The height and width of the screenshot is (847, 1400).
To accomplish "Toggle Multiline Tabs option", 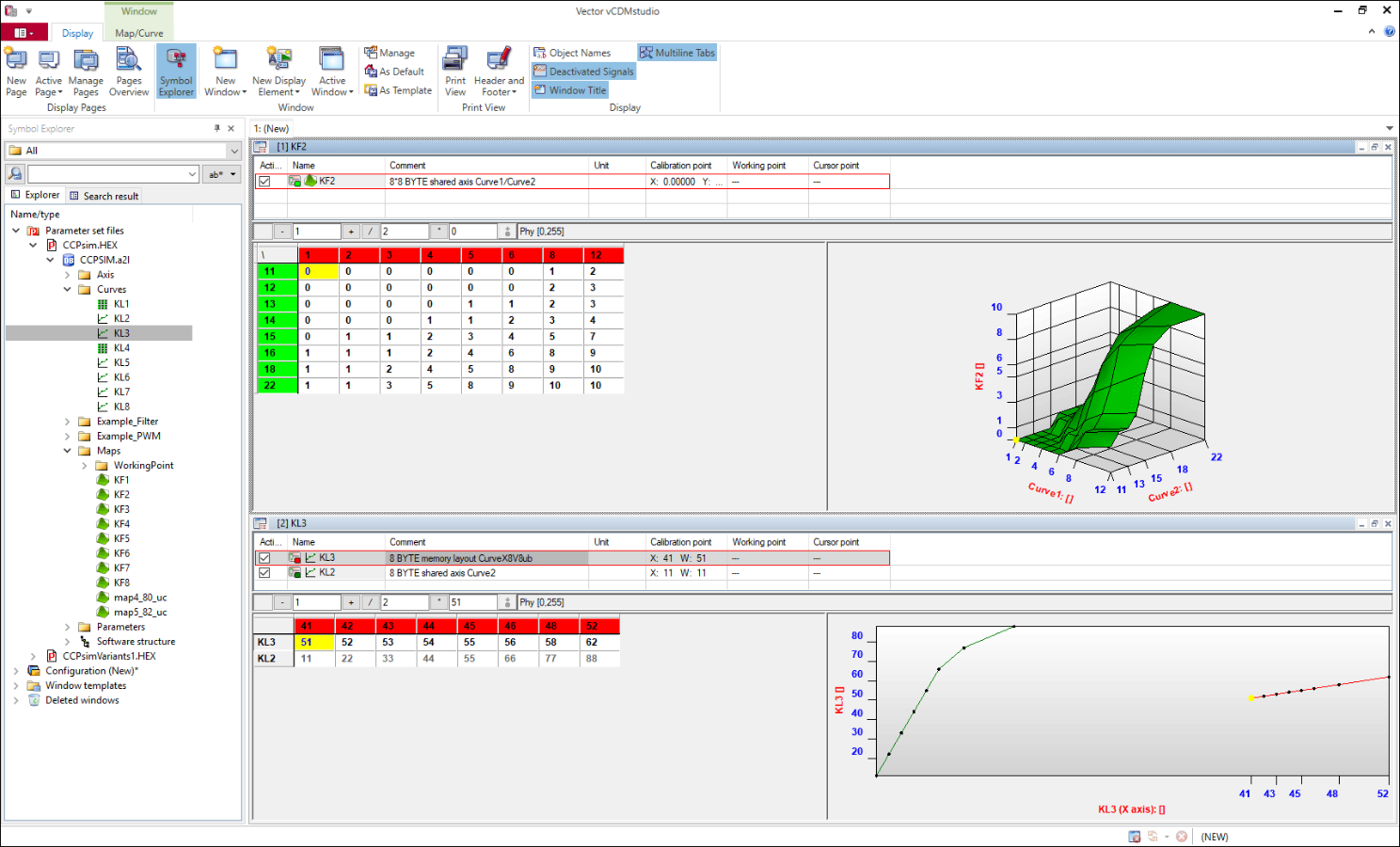I will (677, 53).
